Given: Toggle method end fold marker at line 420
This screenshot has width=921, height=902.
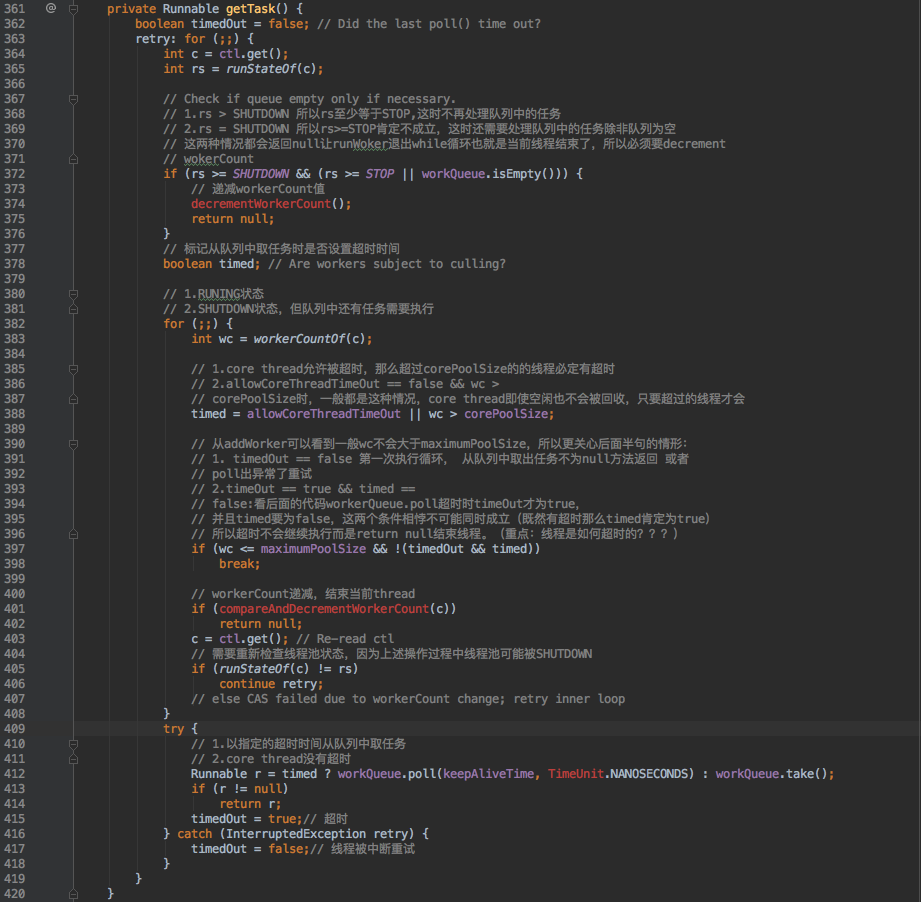Looking at the screenshot, I should click(73, 894).
